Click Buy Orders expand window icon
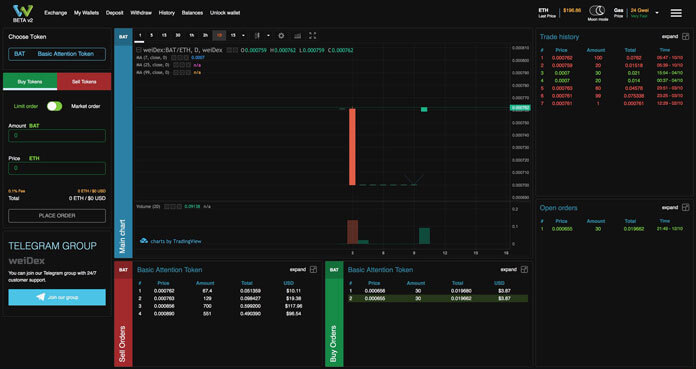The width and height of the screenshot is (696, 369). point(524,270)
